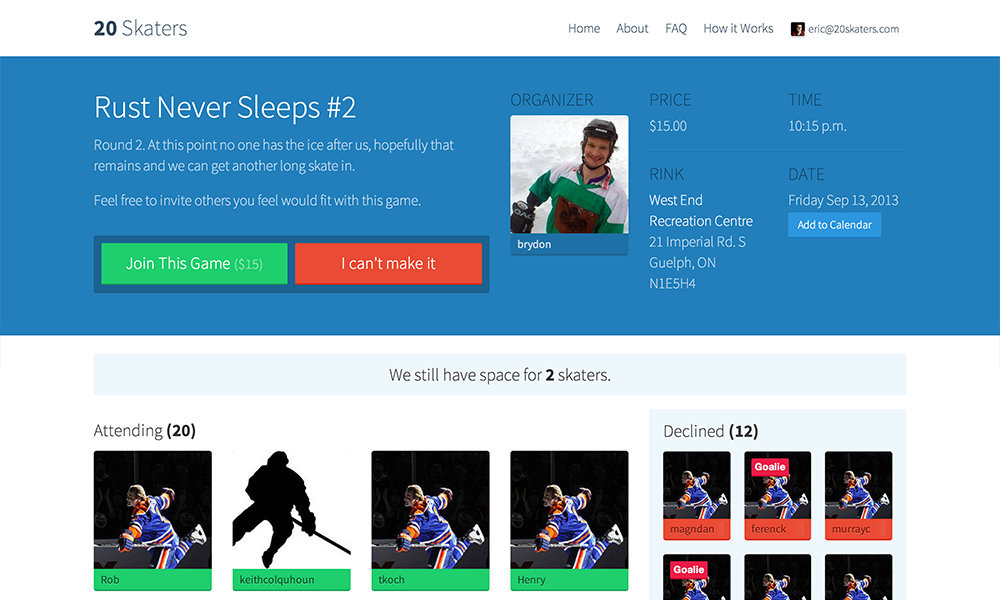
Task: Click the 20 Skaters logo
Action: 140,28
